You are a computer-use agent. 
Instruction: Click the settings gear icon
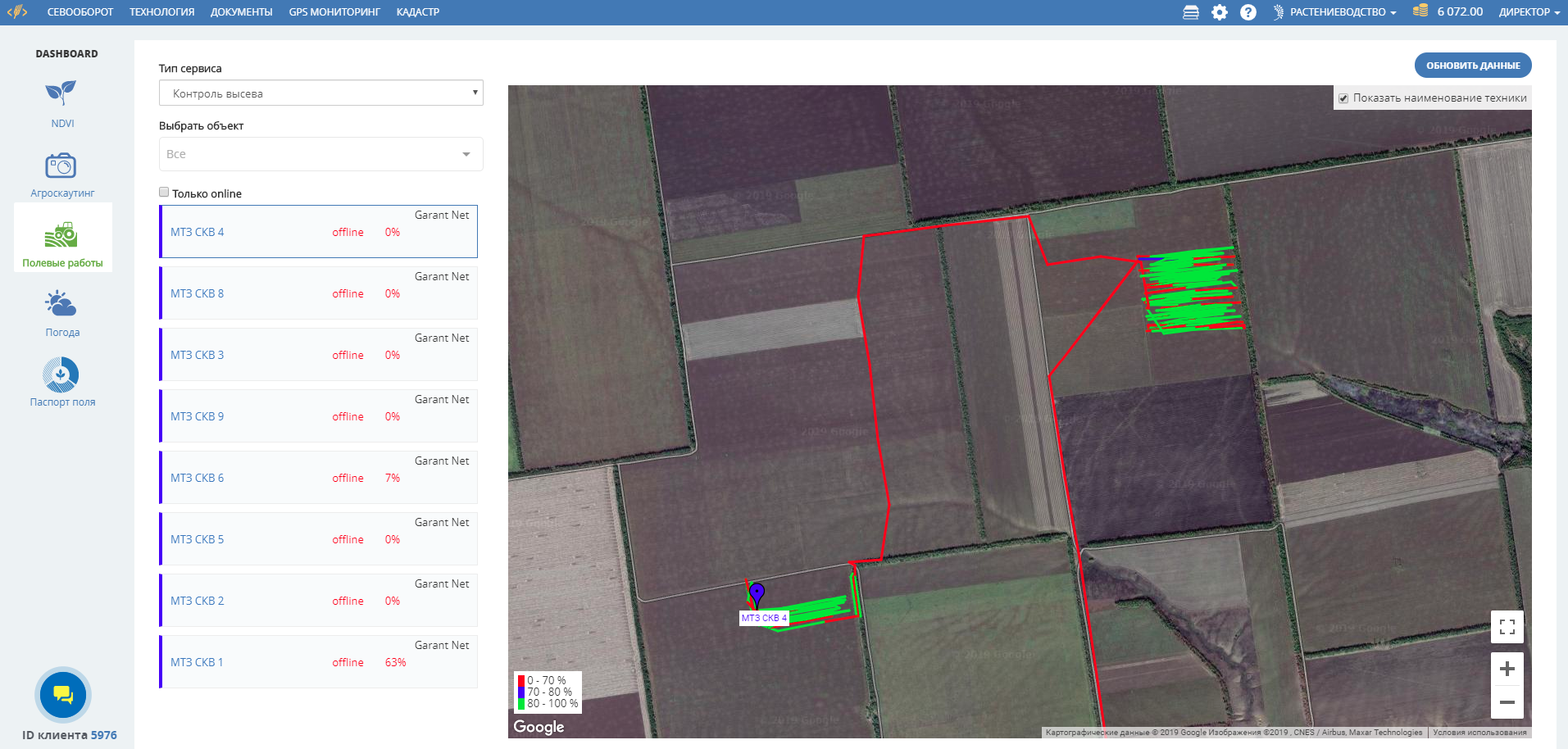[x=1220, y=12]
